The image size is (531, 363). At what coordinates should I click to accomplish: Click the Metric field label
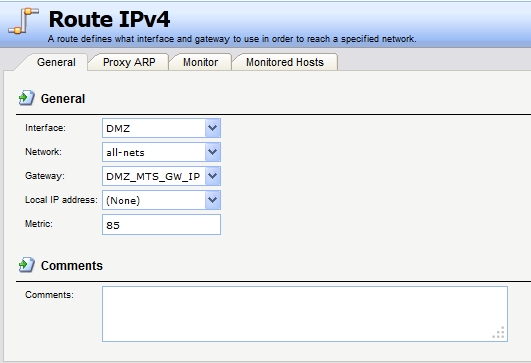39,224
